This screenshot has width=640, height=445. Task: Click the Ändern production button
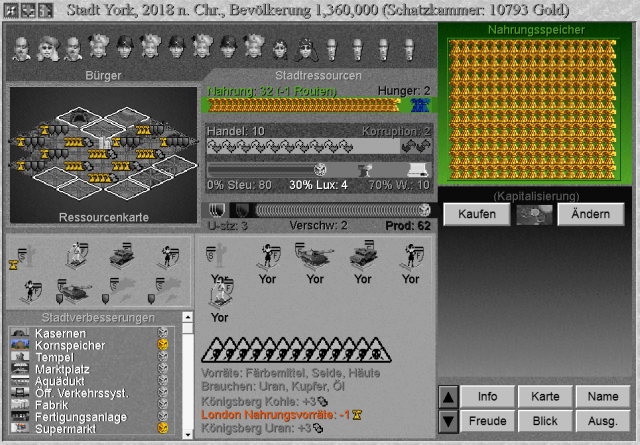590,214
